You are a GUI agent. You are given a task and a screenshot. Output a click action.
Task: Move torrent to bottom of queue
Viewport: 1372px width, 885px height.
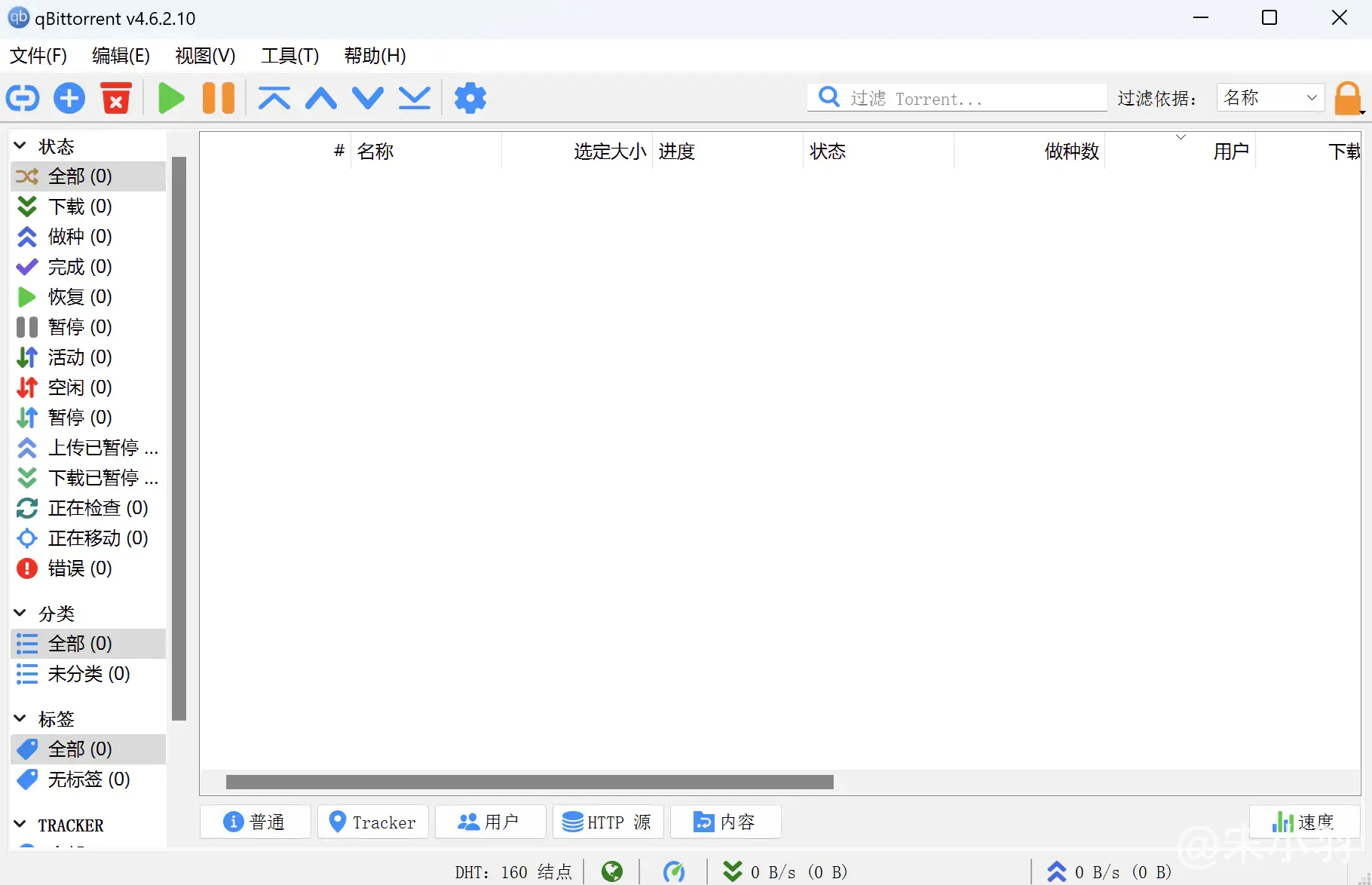pos(415,98)
